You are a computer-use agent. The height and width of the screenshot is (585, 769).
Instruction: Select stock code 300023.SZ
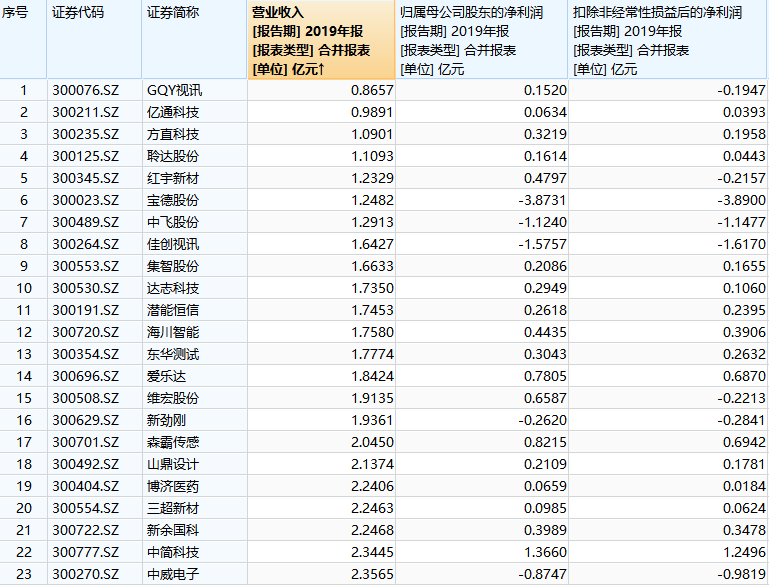tap(86, 201)
